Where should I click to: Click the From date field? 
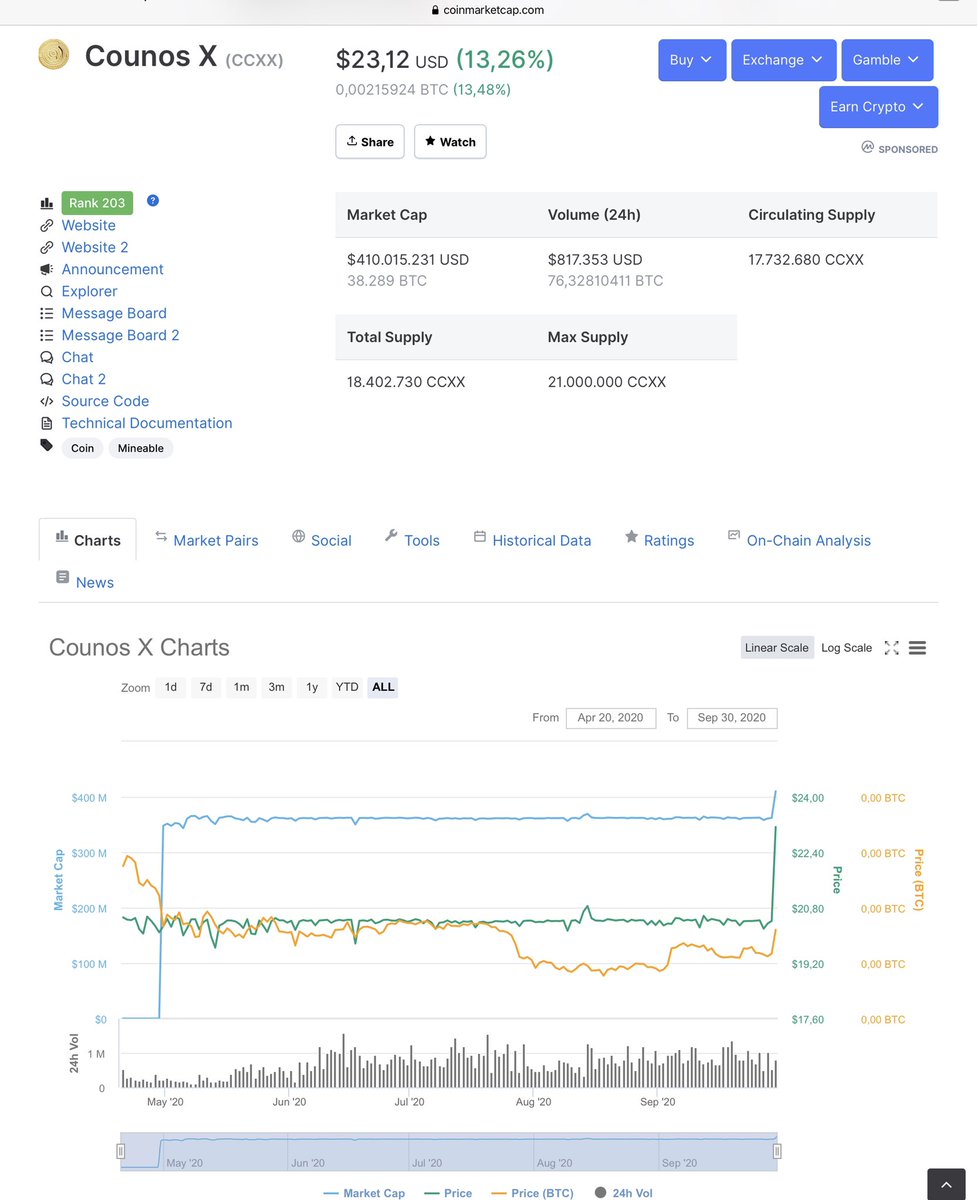click(x=610, y=718)
